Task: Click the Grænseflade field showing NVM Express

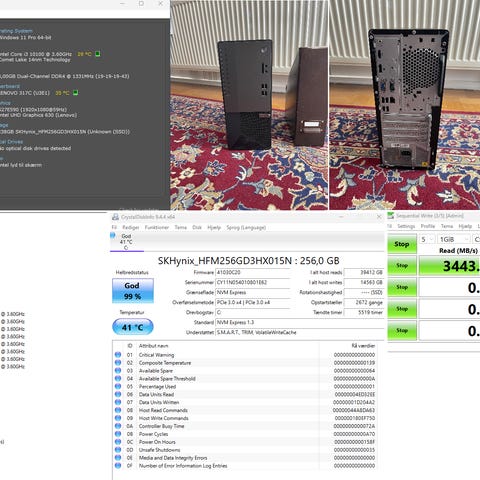Action: [253, 292]
